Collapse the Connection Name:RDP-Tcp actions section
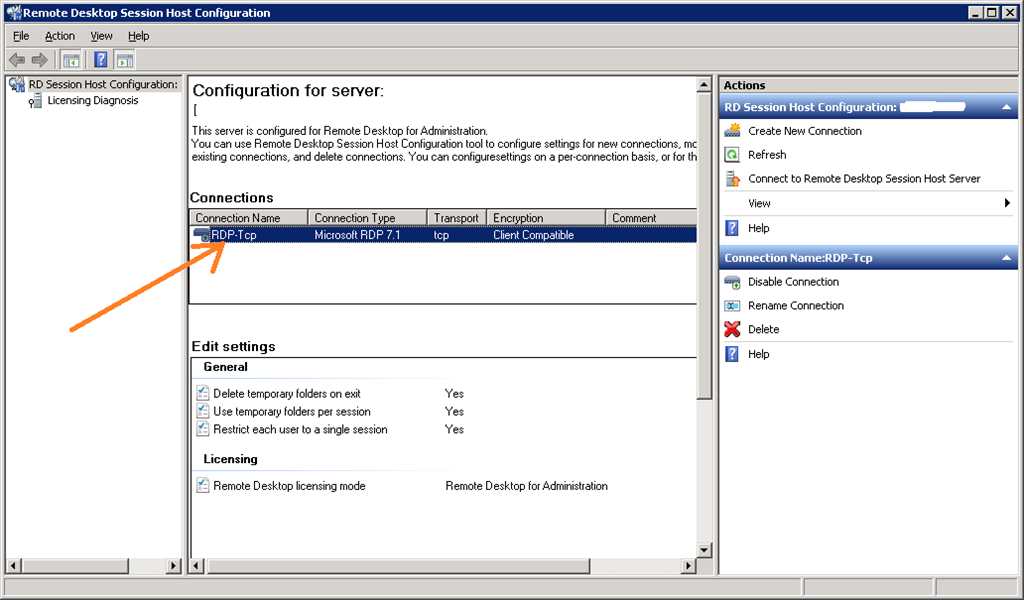The height and width of the screenshot is (600, 1024). 1006,258
